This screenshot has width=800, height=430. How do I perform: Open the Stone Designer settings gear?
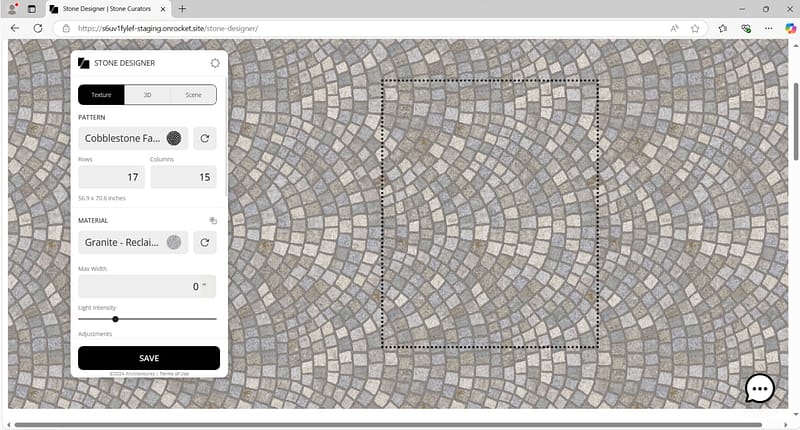[x=215, y=63]
